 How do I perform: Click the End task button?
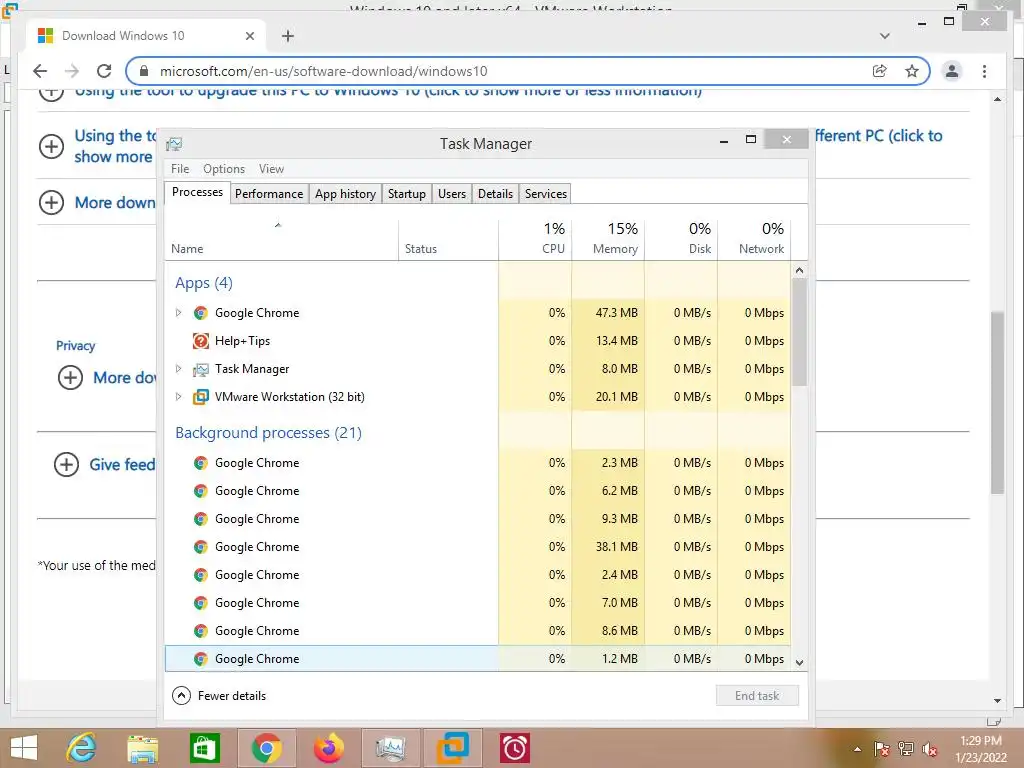[x=757, y=696]
